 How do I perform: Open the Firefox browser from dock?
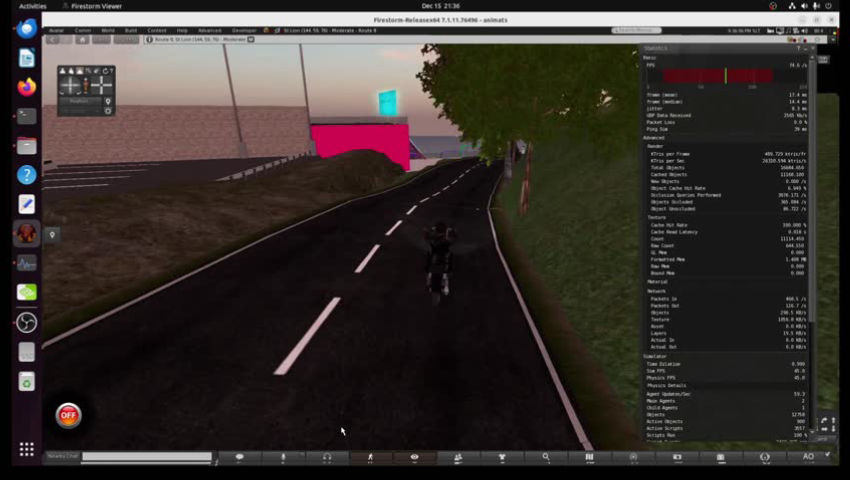tap(27, 87)
